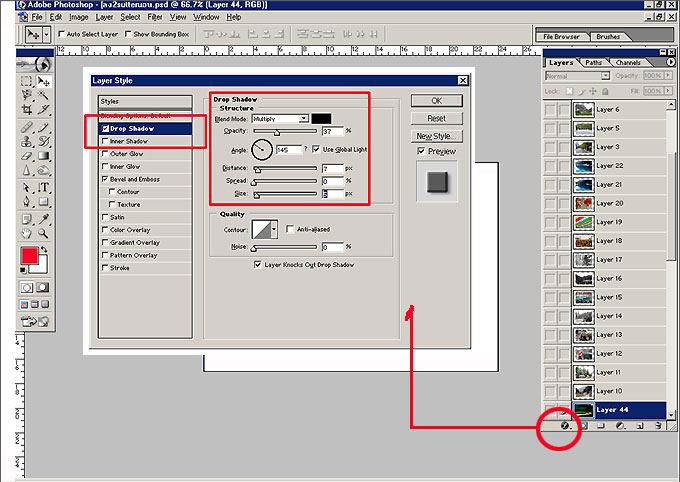Switch to the Channels tab
The image size is (680, 482).
point(629,62)
